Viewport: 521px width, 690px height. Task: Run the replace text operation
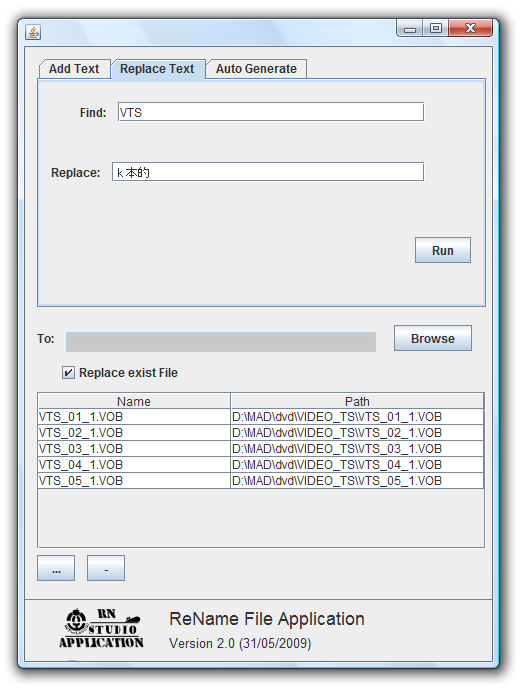443,250
